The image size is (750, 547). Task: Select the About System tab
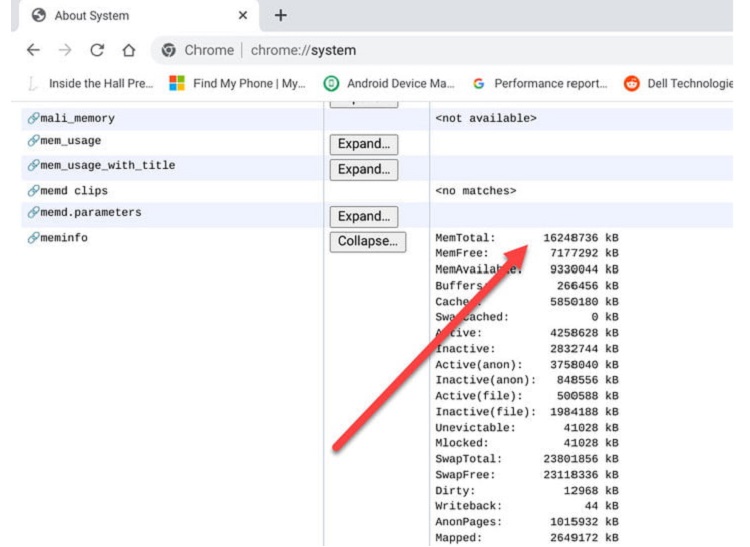tap(120, 16)
